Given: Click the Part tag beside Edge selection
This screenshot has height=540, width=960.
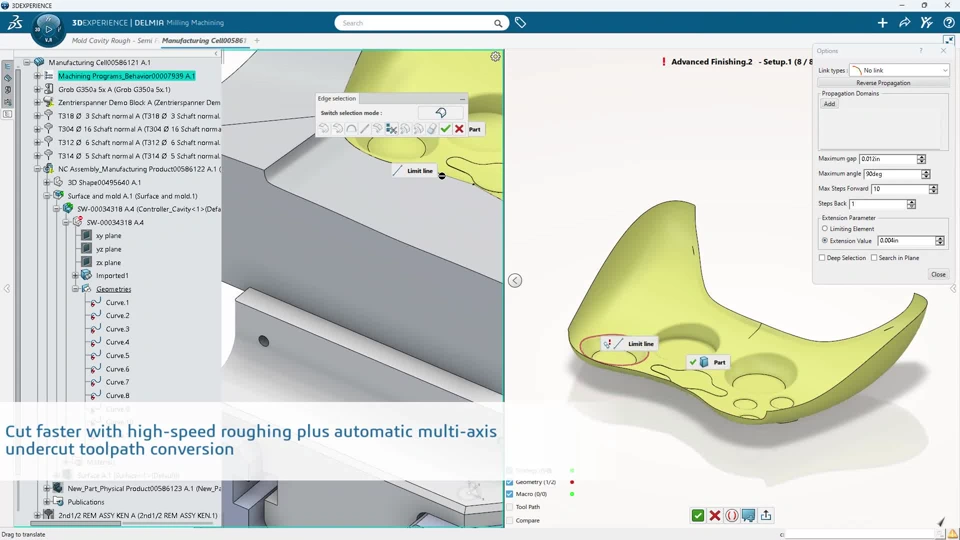Looking at the screenshot, I should click(x=474, y=129).
